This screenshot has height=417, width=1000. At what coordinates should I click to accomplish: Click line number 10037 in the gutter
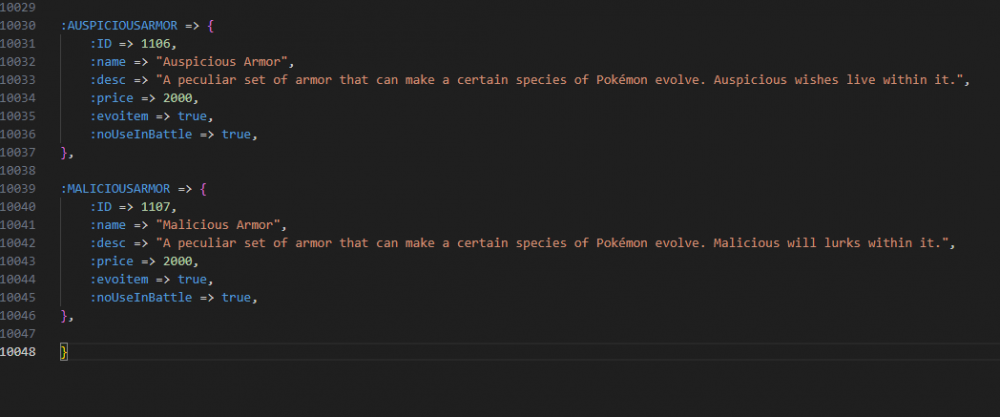[x=18, y=152]
